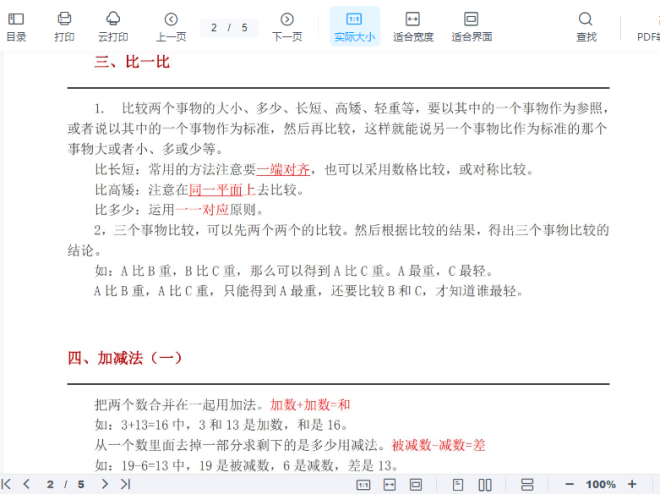Viewport: 660px width, 500px height.
Task: Jump to first page in status bar
Action: coord(7,485)
